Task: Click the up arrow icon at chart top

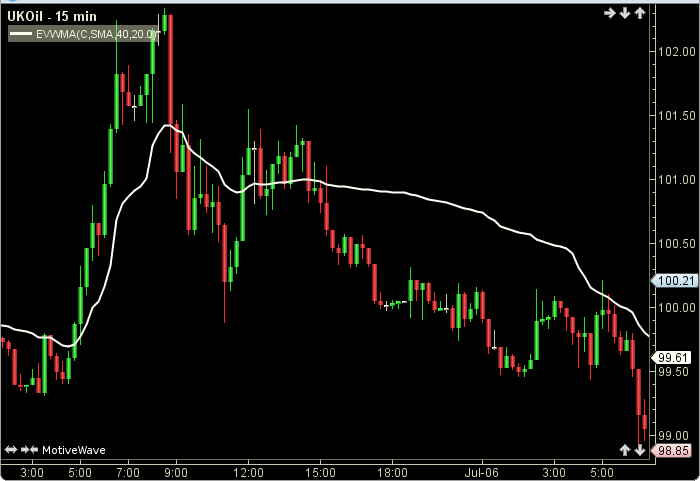Action: 640,13
